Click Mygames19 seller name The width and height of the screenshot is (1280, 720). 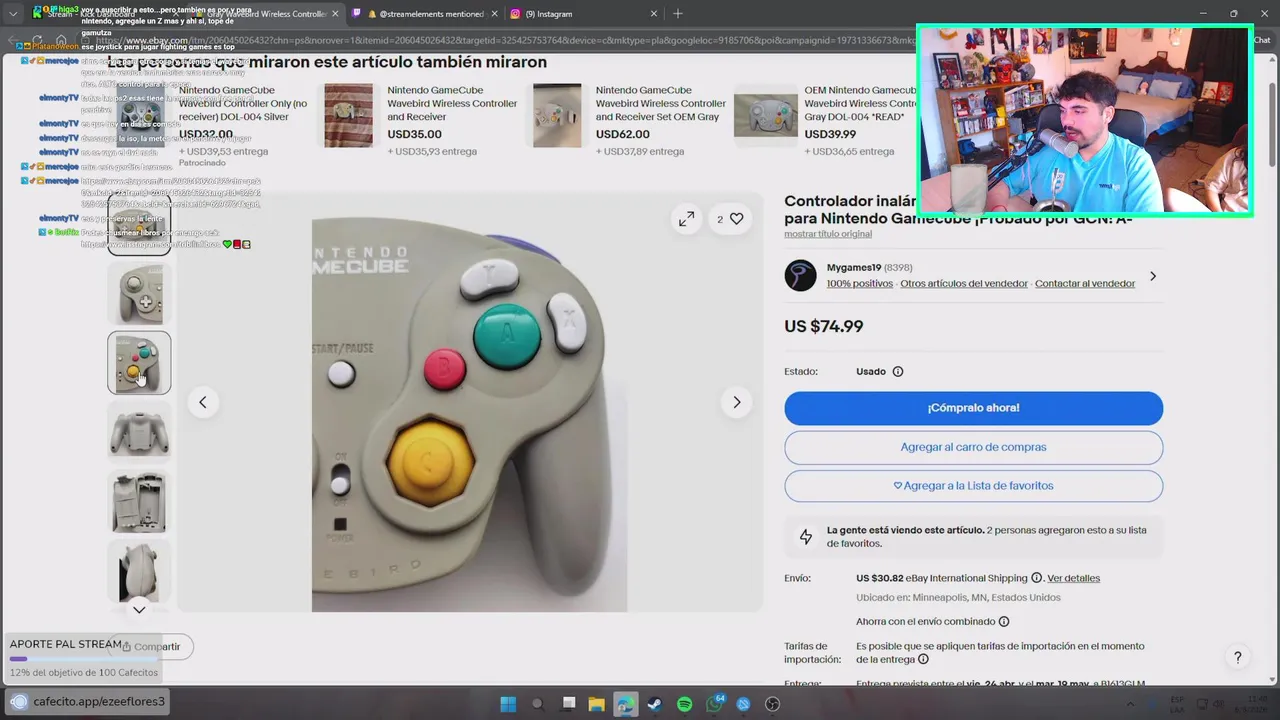pyautogui.click(x=853, y=268)
